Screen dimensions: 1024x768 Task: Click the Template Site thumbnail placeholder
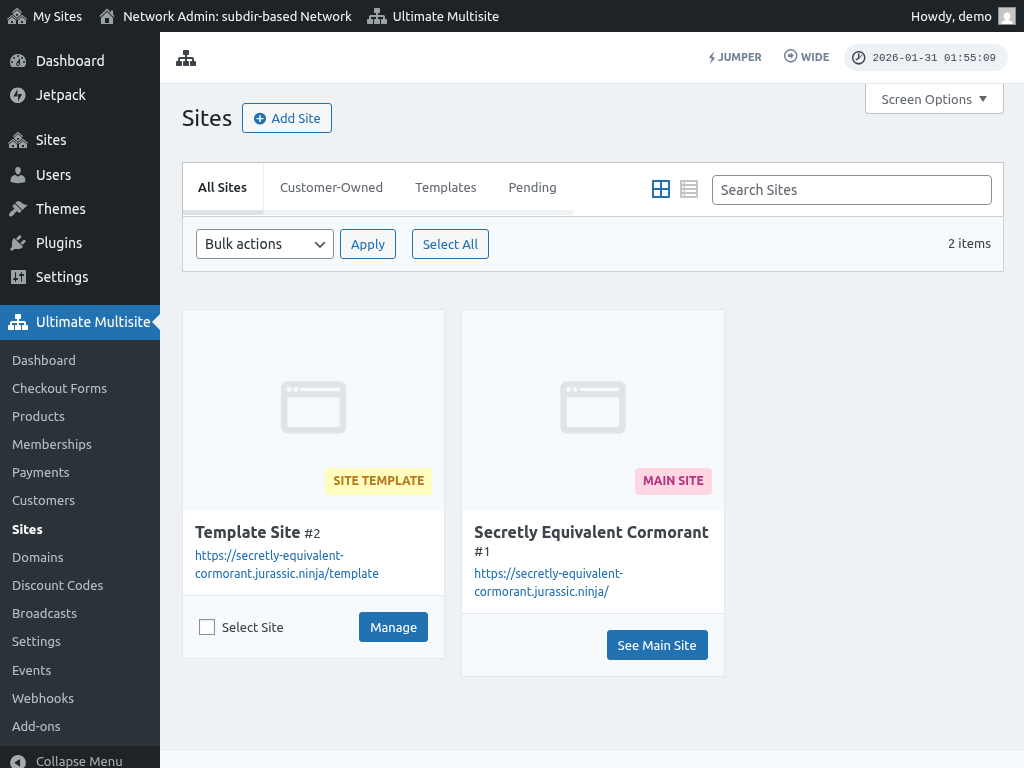[x=313, y=408]
